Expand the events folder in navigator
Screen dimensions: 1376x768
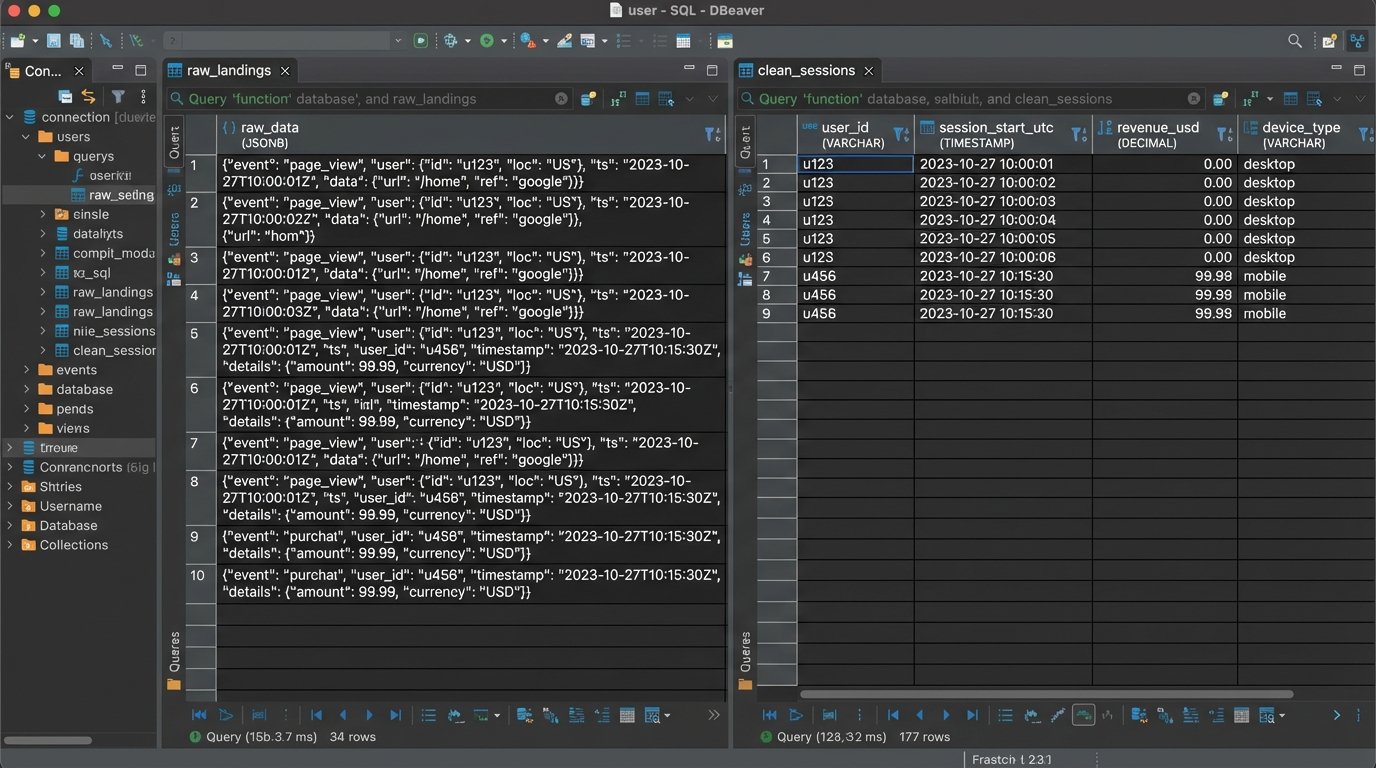coord(27,370)
